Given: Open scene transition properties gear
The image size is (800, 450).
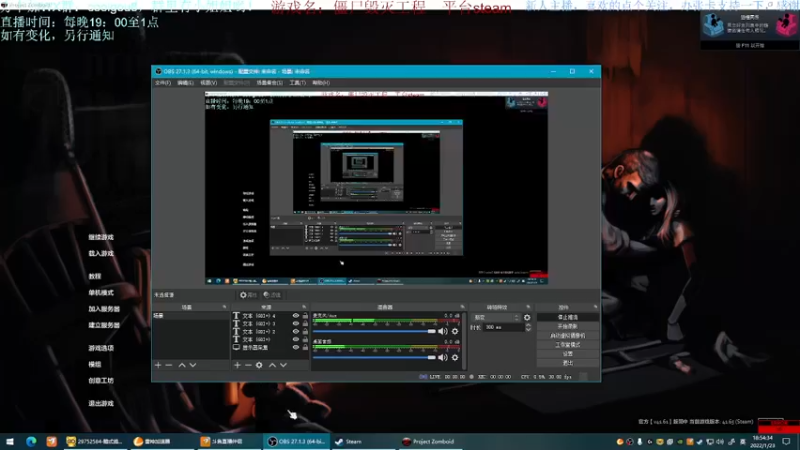Looking at the screenshot, I should click(x=527, y=317).
